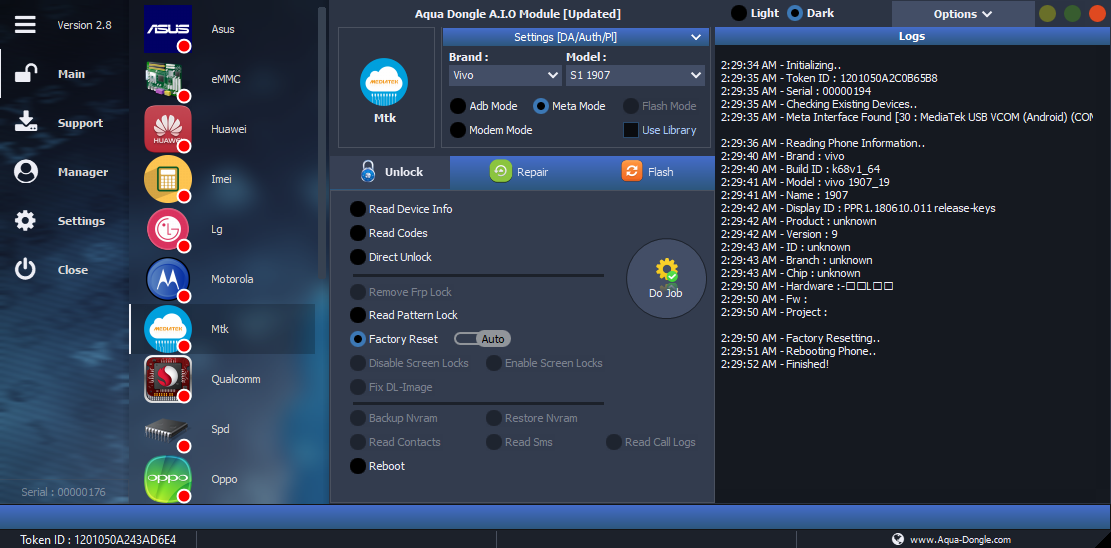Select the eMMC module icon
Screen dimensions: 1111x548
168,79
